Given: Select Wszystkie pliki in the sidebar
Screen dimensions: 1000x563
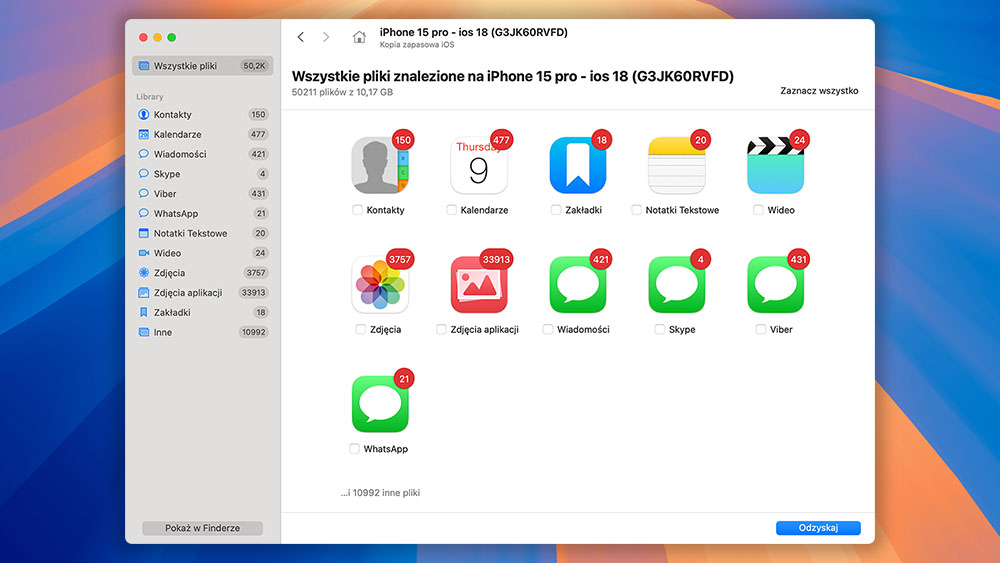Looking at the screenshot, I should tap(203, 66).
